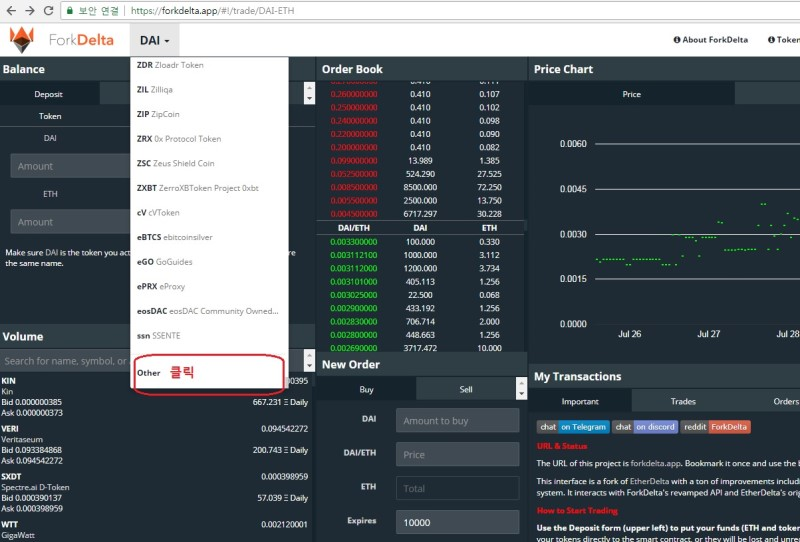Pick ssn SSENTE from the list
This screenshot has width=800, height=542.
pyautogui.click(x=209, y=335)
